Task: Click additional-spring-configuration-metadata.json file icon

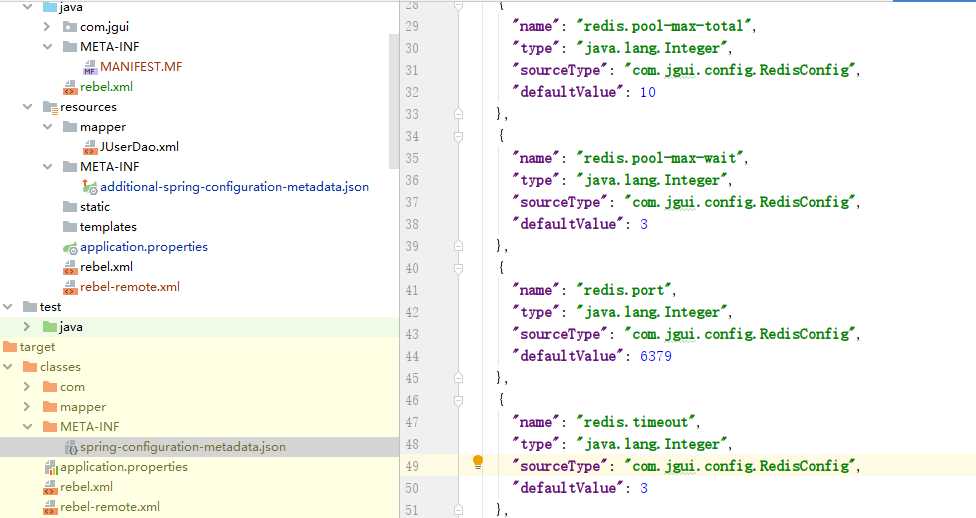Action: click(x=90, y=187)
